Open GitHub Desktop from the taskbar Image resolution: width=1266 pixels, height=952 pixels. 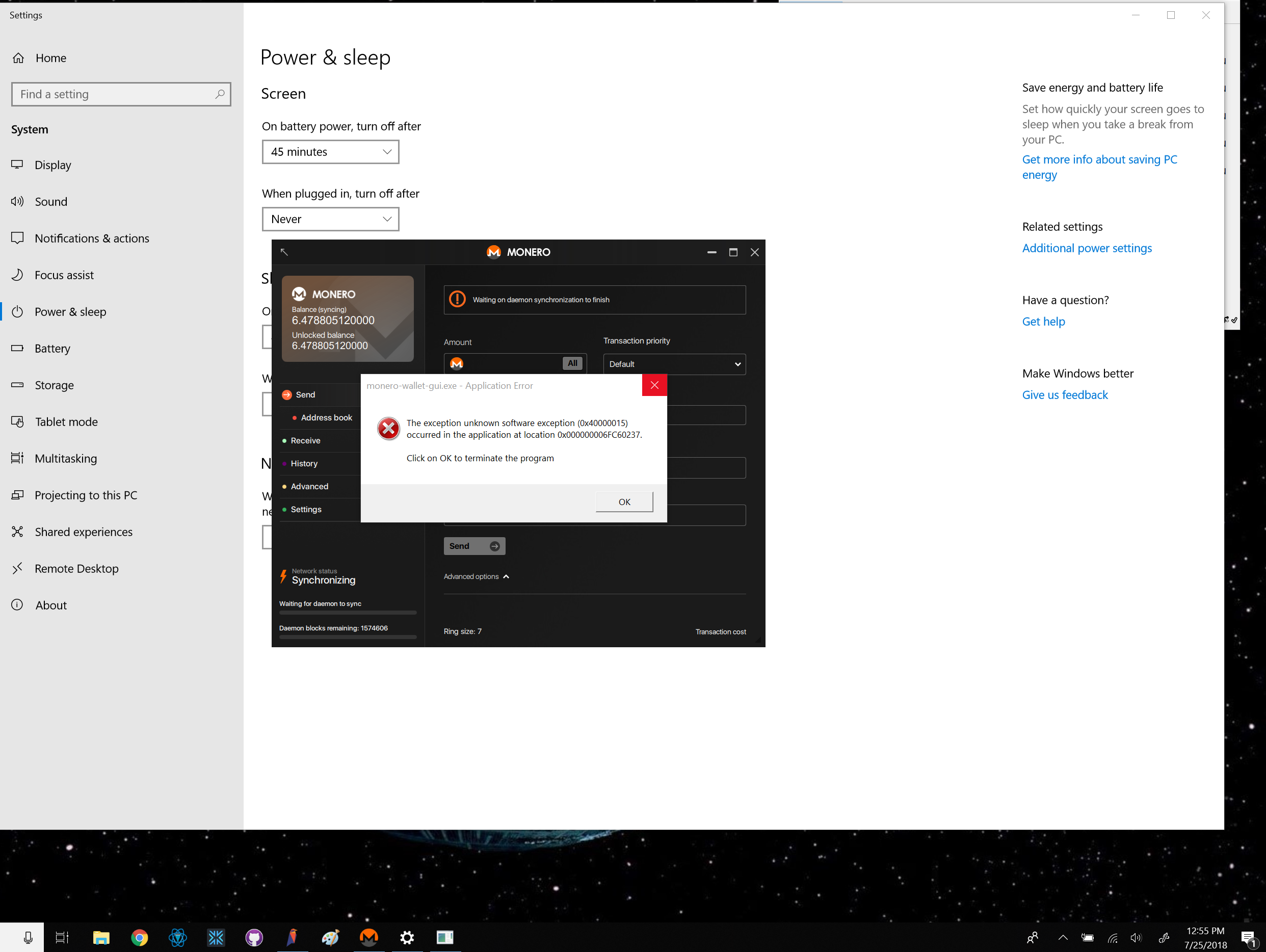point(254,937)
